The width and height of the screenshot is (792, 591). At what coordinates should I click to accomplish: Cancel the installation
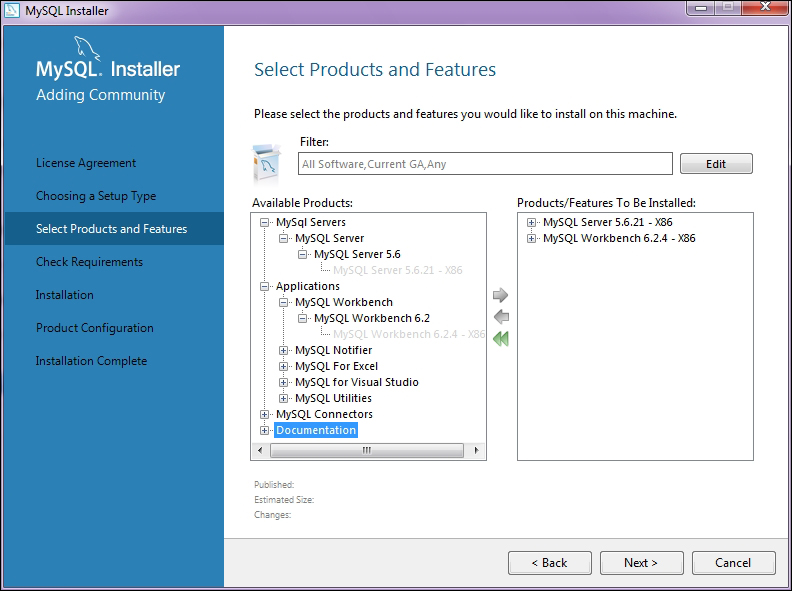tap(732, 562)
